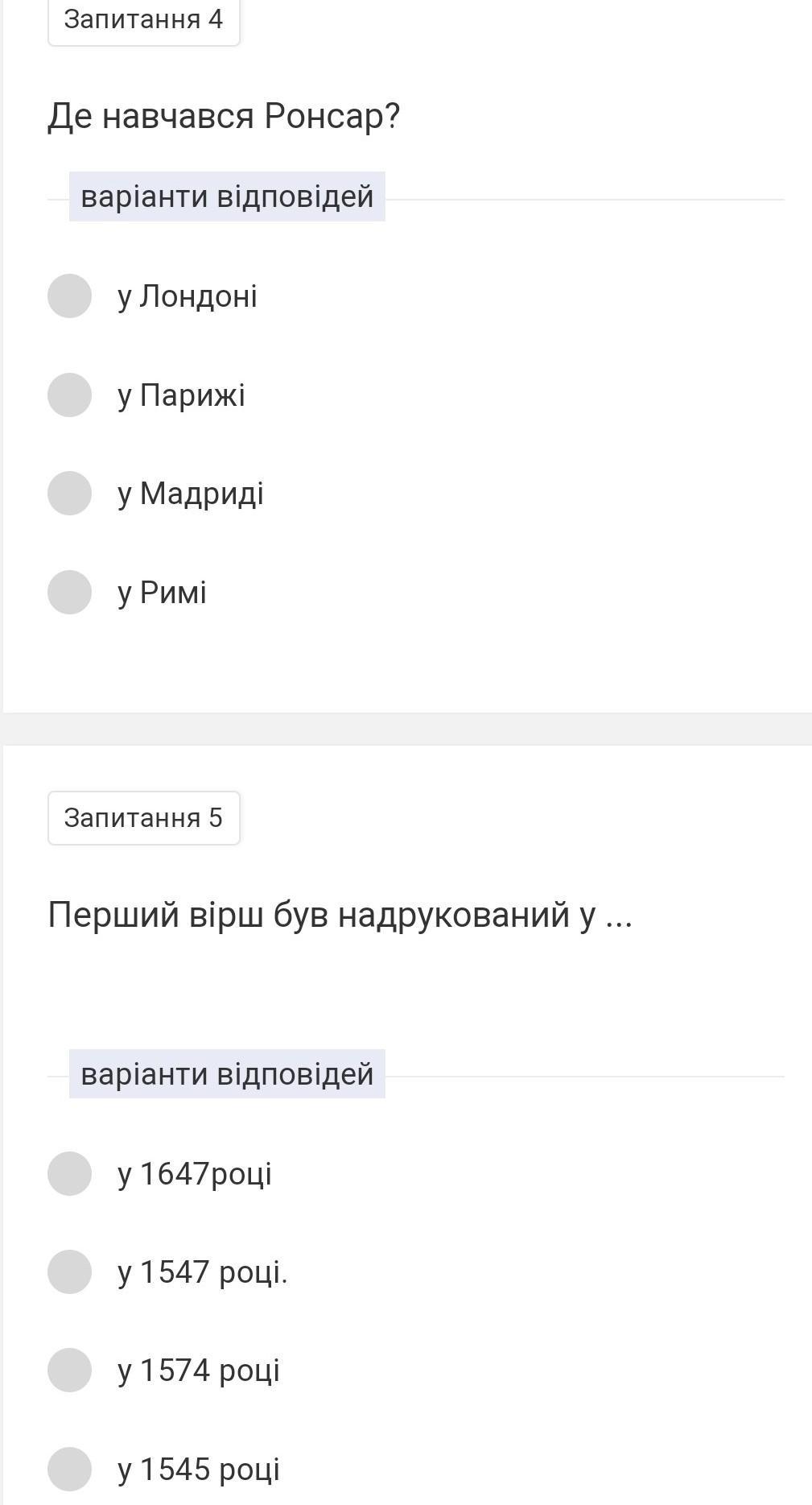This screenshot has height=1505, width=812.
Task: Pick the "у Мадриді" answer option
Action: point(69,493)
